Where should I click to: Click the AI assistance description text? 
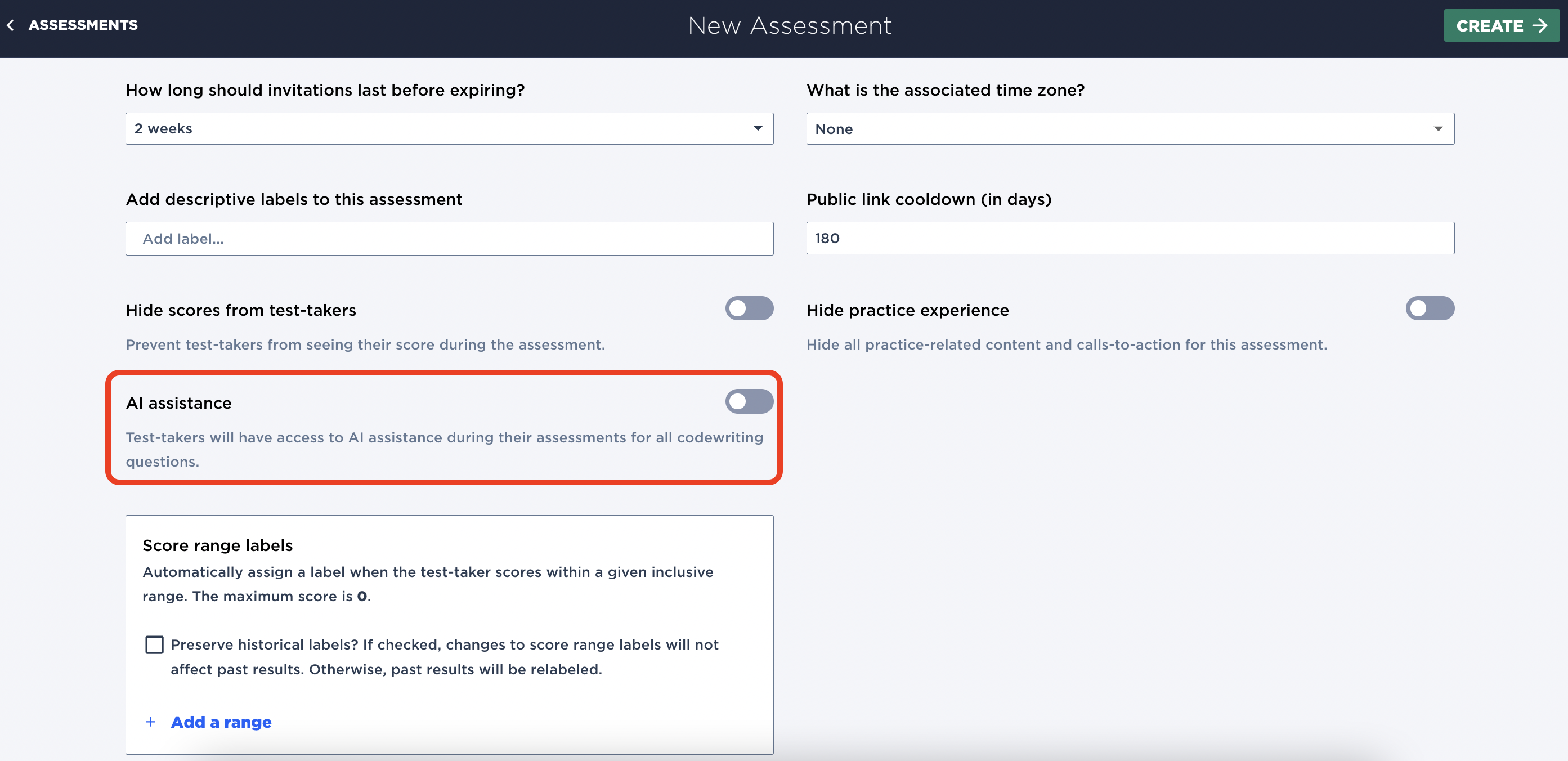(445, 449)
